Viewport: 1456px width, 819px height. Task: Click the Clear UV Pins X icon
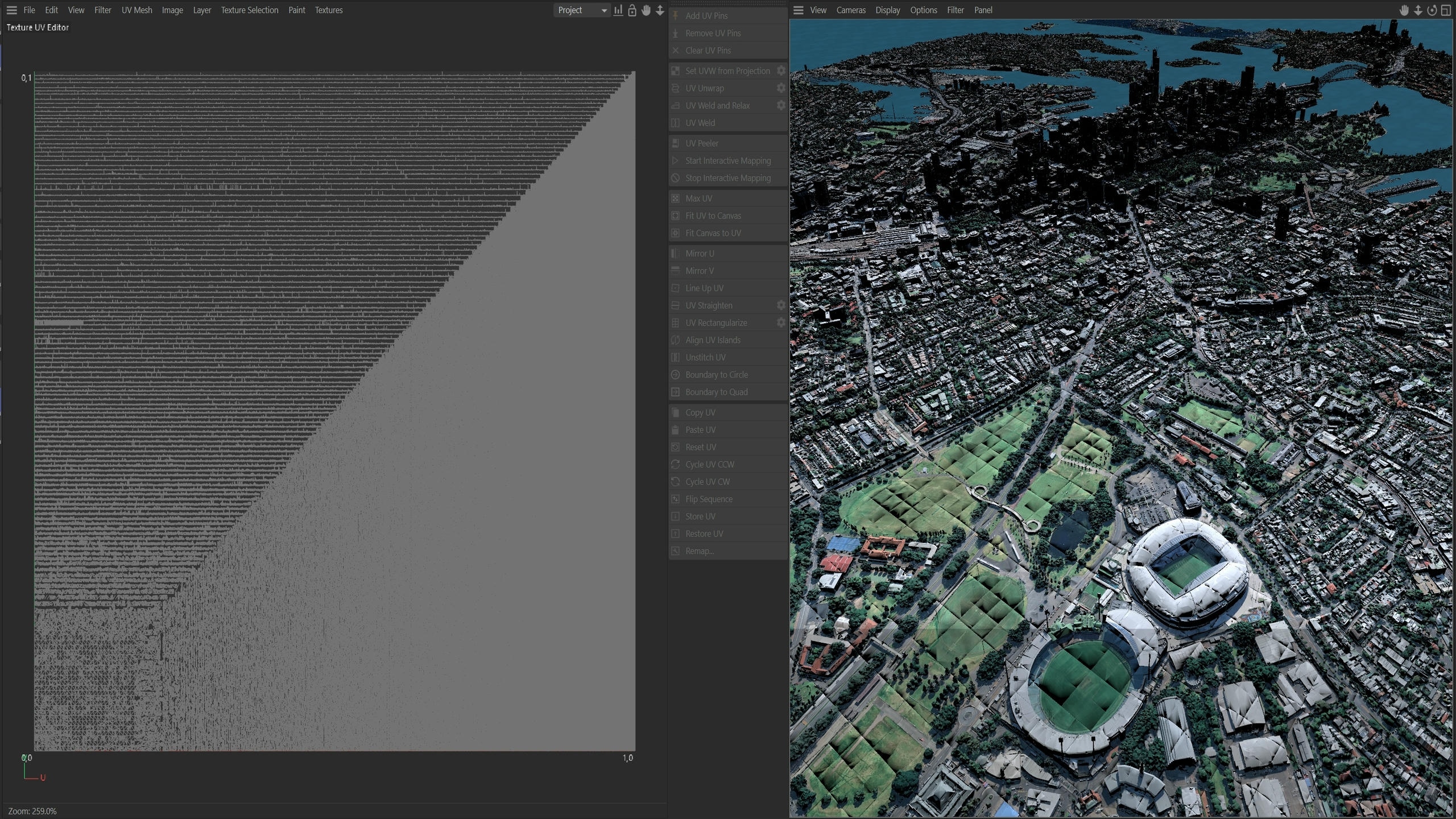point(676,51)
